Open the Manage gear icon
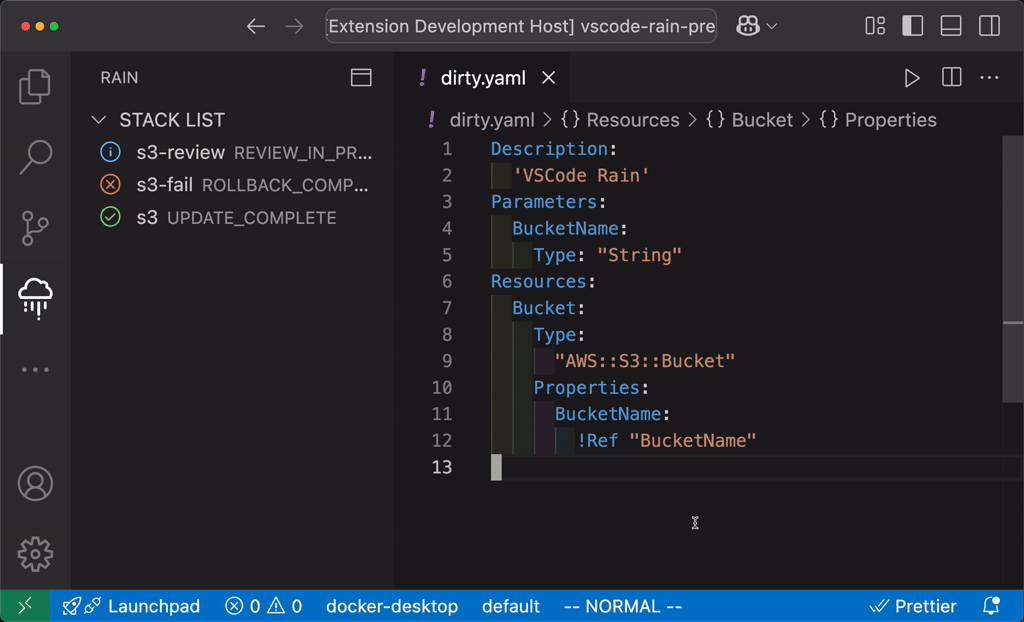 [35, 554]
